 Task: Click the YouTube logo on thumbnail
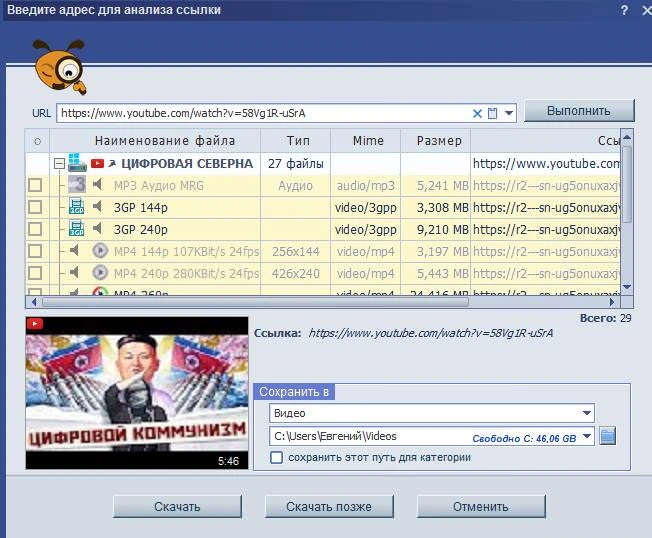click(x=35, y=323)
